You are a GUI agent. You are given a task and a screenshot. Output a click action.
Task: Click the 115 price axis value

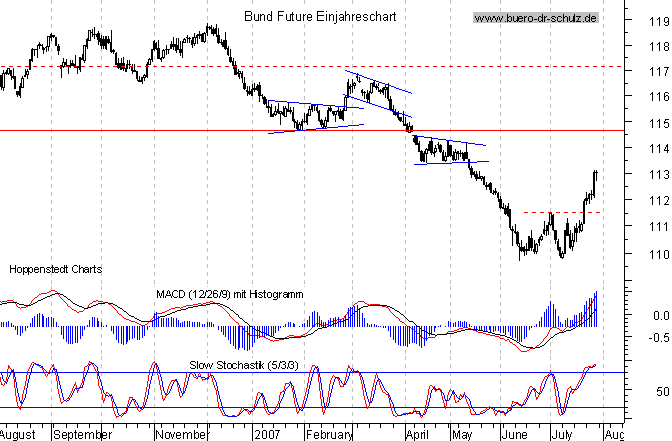click(660, 123)
